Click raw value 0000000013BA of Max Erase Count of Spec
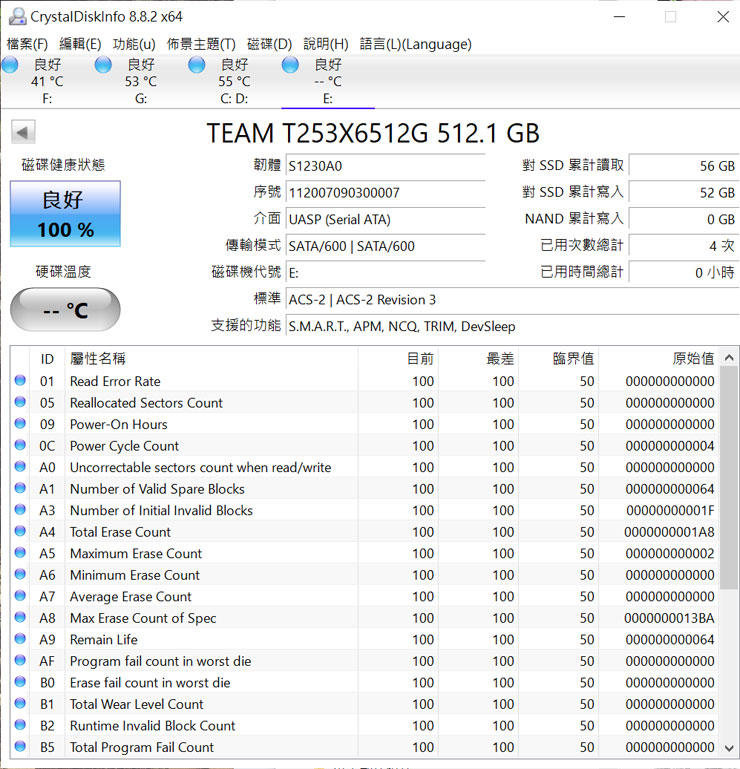 pos(669,618)
